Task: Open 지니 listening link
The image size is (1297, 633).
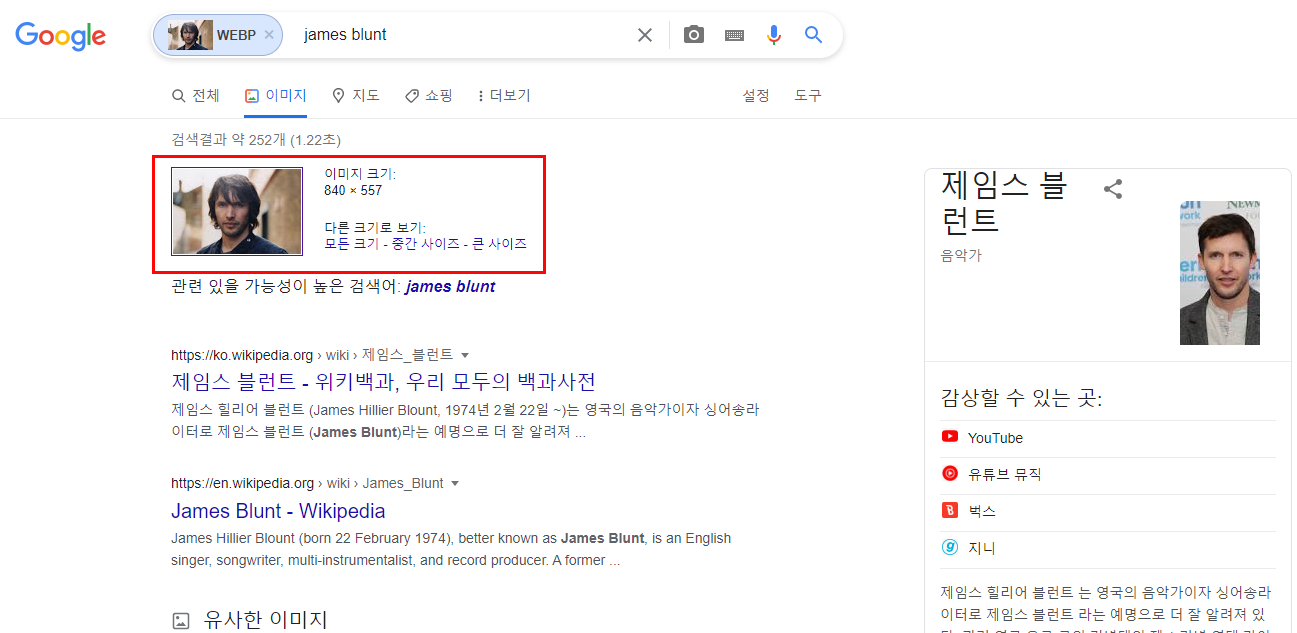Action: (981, 548)
